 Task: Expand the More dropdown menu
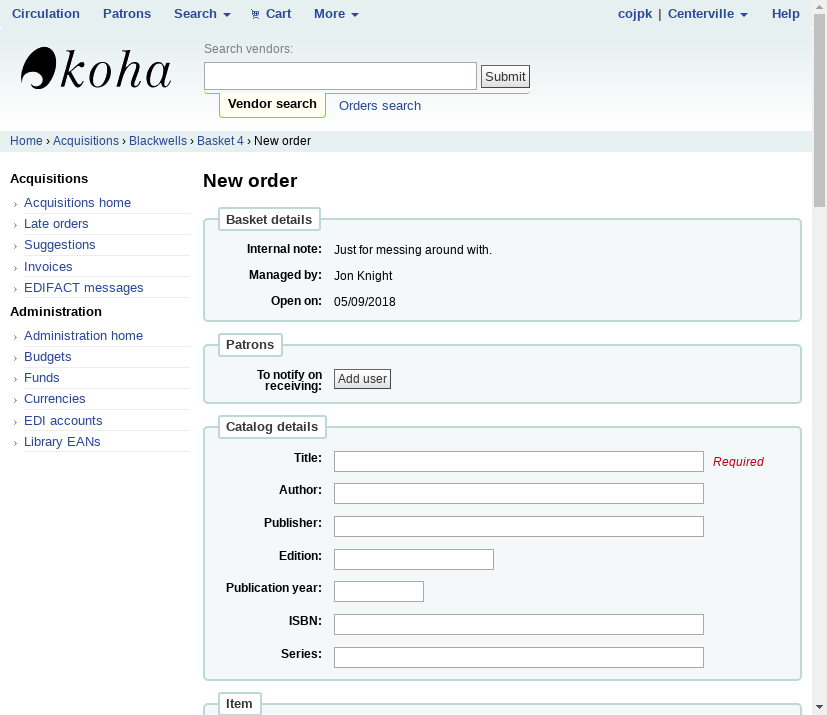pyautogui.click(x=335, y=14)
